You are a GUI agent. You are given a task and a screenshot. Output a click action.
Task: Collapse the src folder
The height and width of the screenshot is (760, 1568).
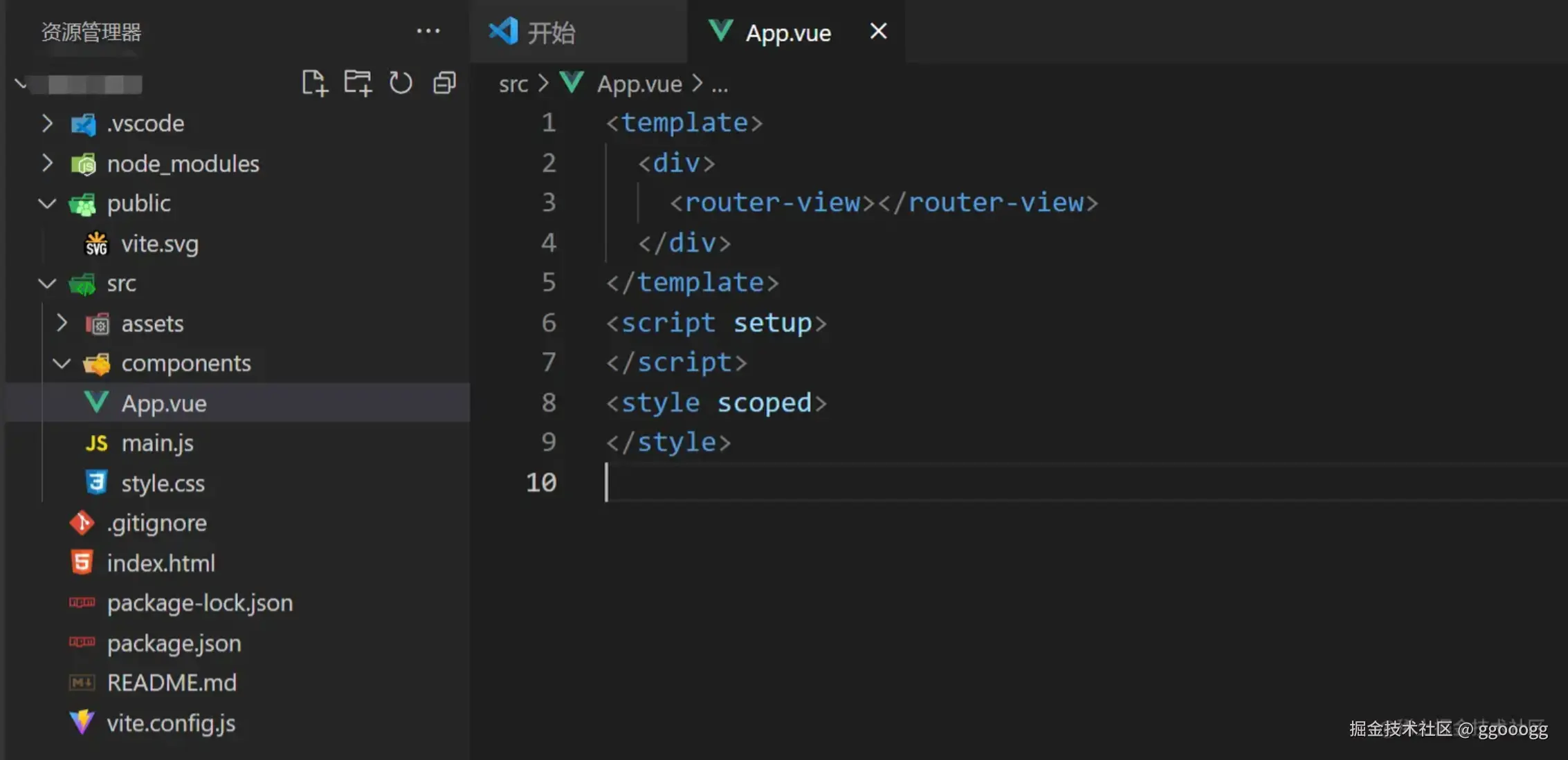click(121, 284)
